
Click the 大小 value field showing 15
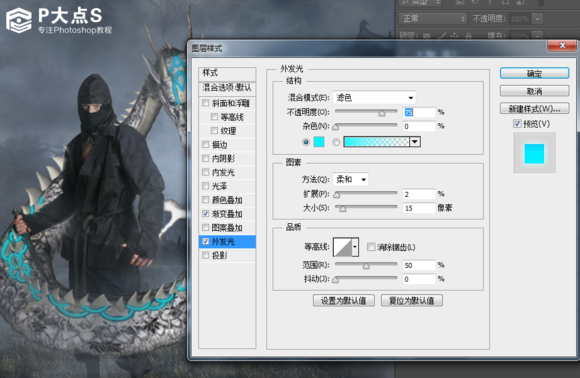[419, 208]
